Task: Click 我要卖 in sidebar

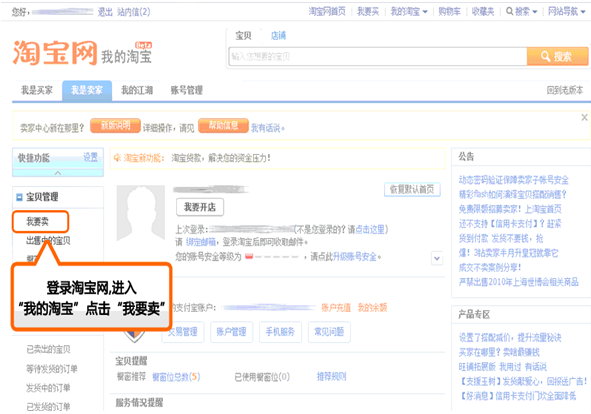Action: 37,221
